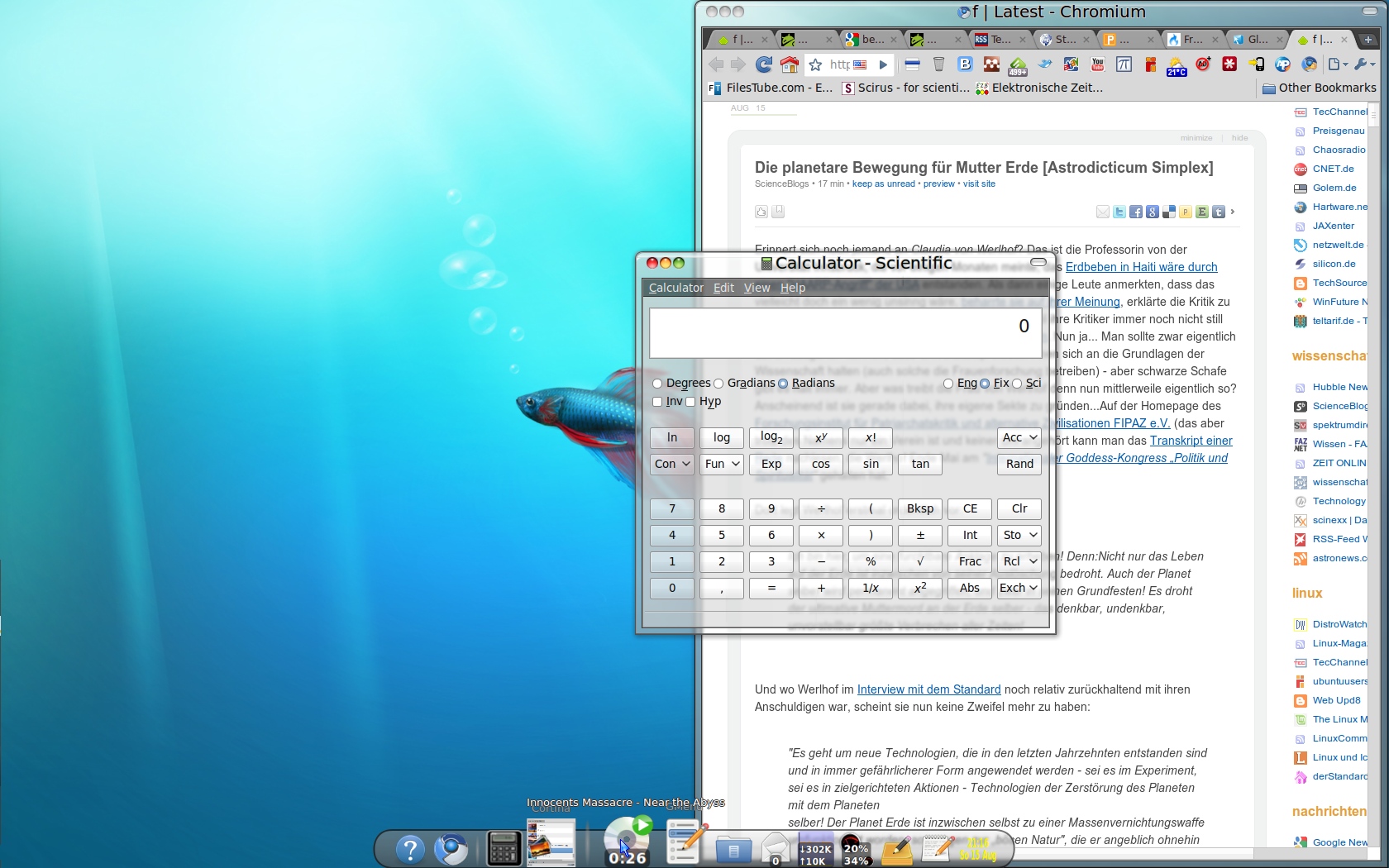Open the Other Bookmarks folder
This screenshot has width=1389, height=868.
[x=1320, y=88]
